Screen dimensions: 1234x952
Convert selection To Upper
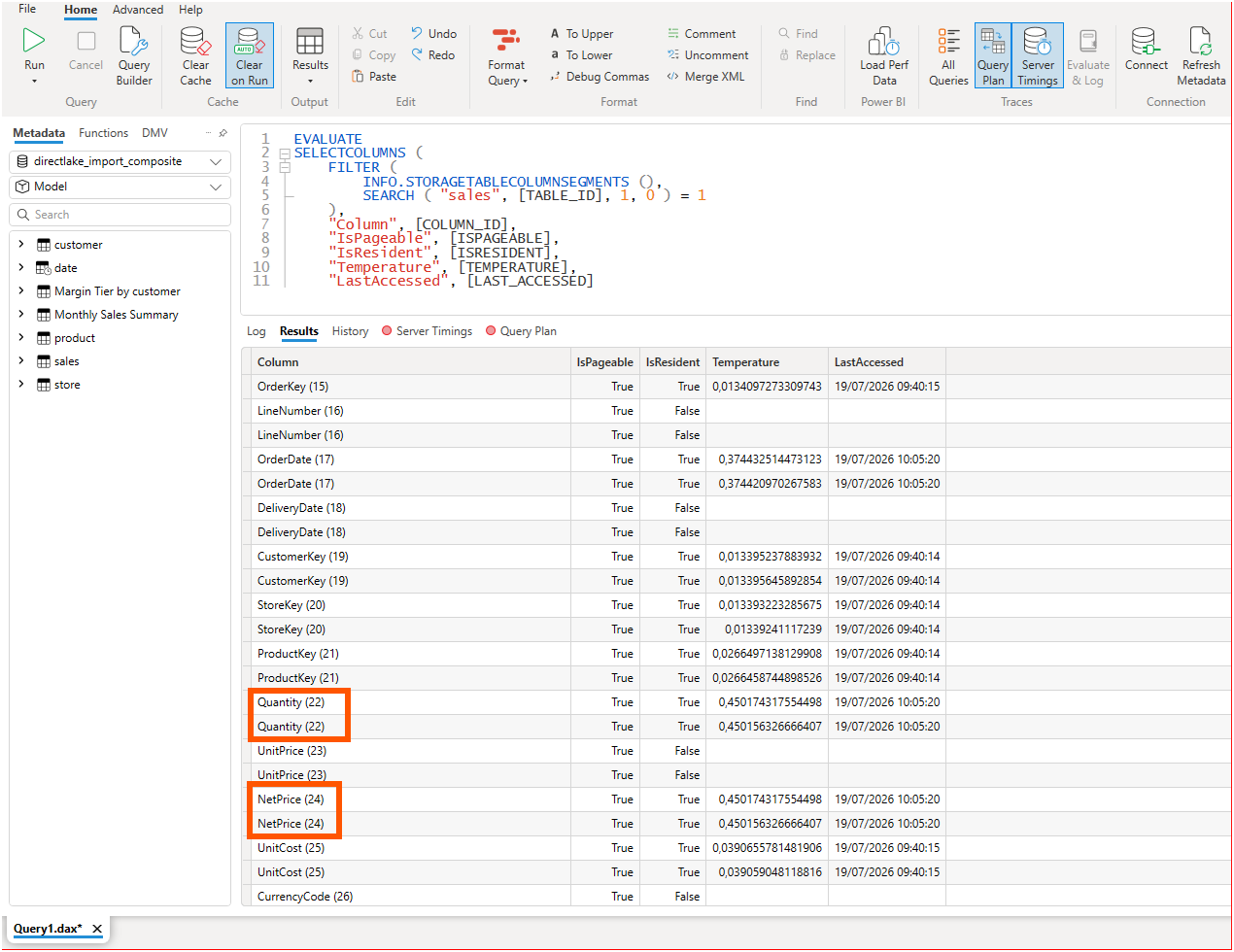tap(581, 34)
